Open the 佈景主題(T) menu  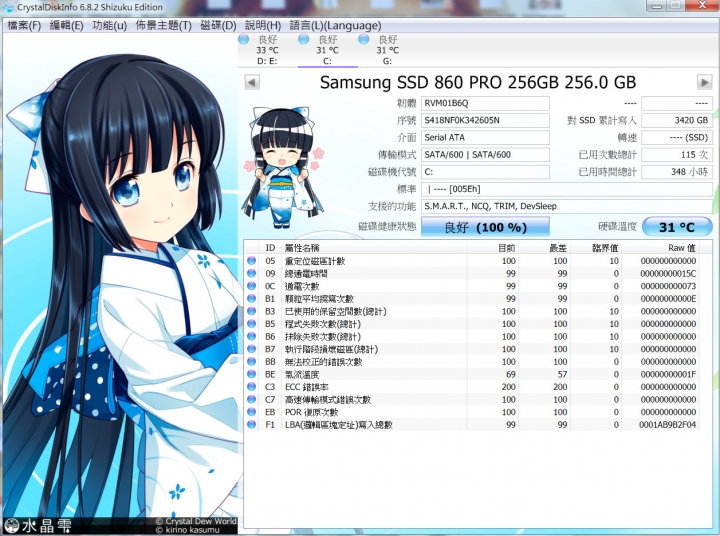[x=163, y=26]
